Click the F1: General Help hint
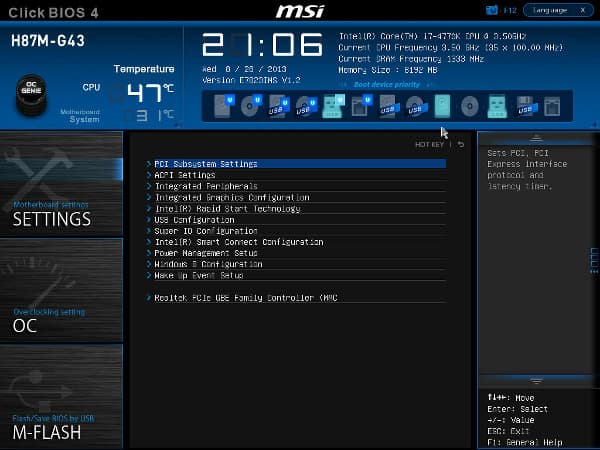 [x=525, y=442]
